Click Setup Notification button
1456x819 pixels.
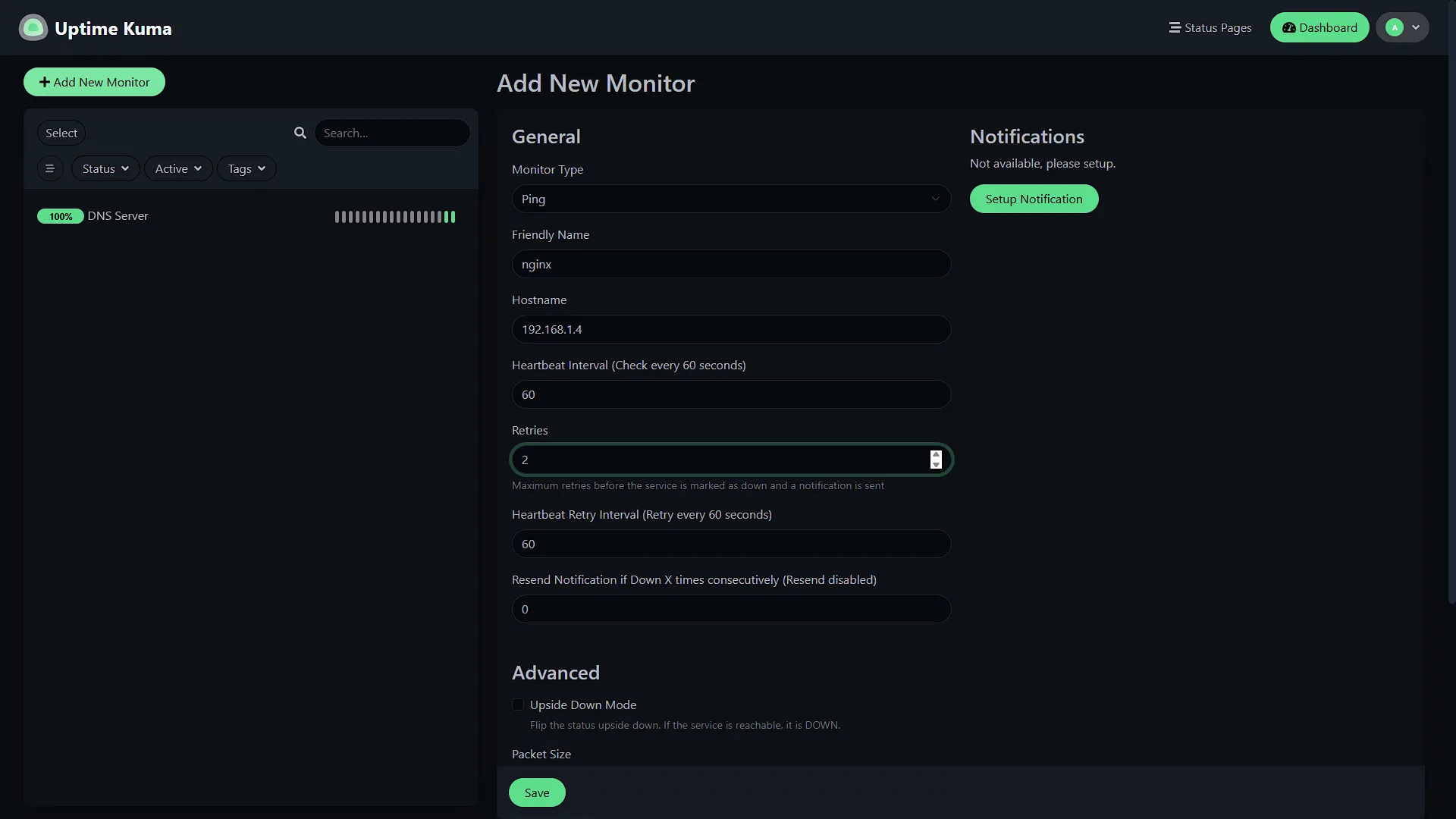(x=1034, y=199)
